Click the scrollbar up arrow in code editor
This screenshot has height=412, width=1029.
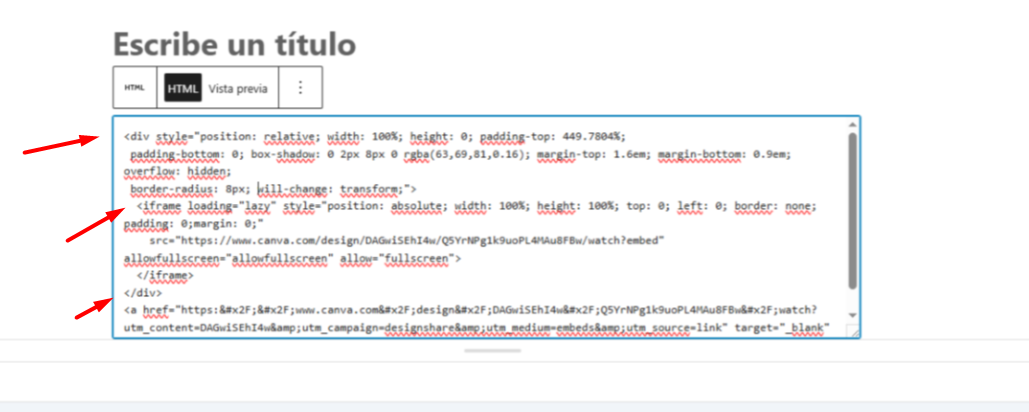(851, 125)
